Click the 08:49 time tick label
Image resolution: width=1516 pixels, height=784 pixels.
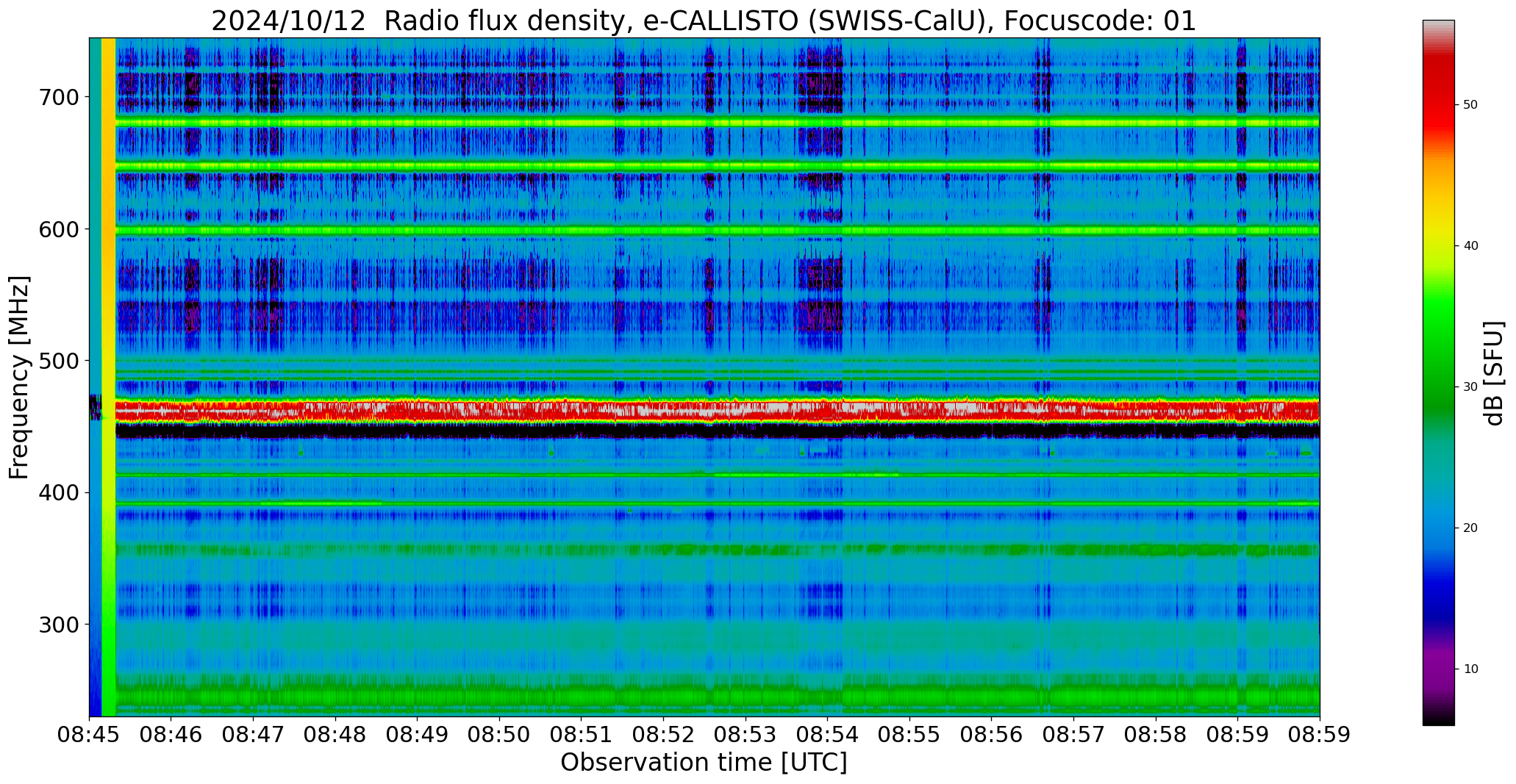point(418,735)
